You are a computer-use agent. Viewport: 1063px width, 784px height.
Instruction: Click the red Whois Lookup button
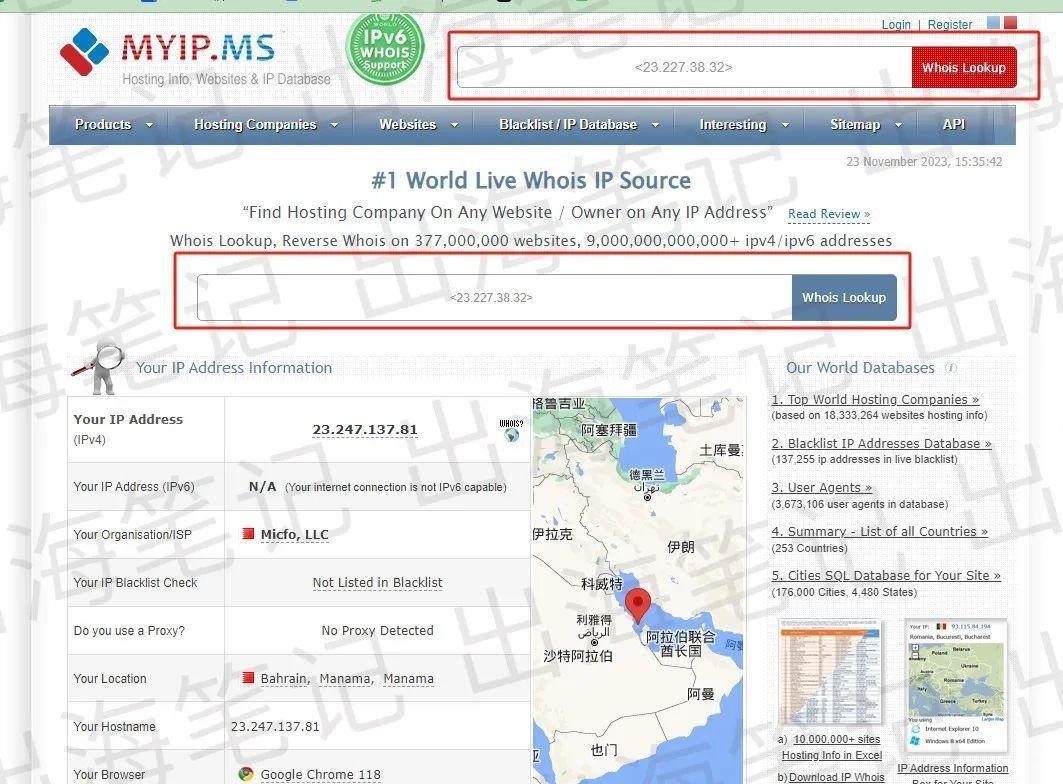pos(963,67)
